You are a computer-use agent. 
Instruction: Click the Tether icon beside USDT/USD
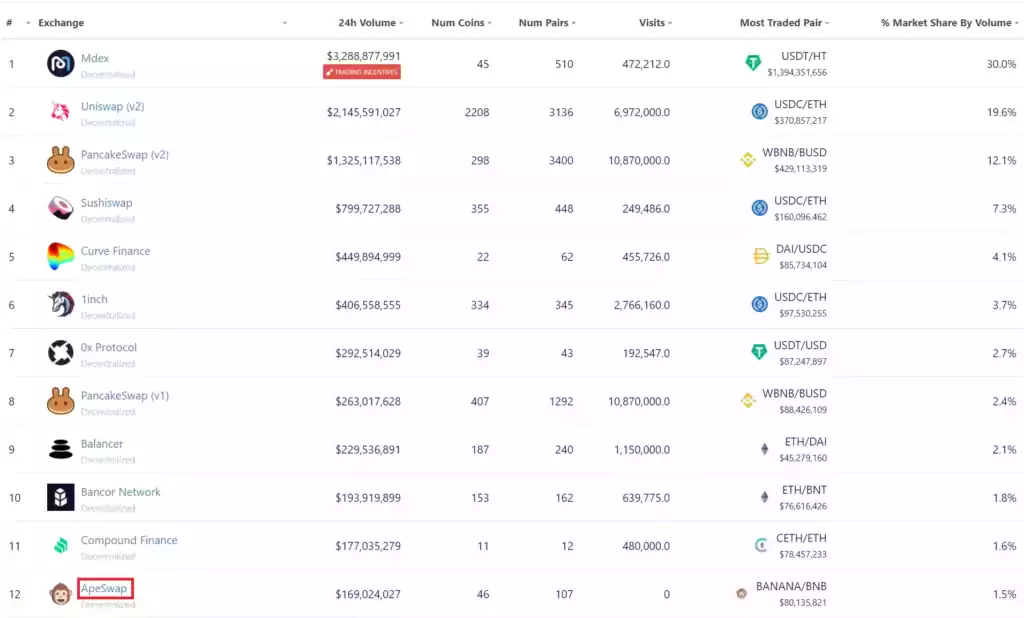pos(759,353)
